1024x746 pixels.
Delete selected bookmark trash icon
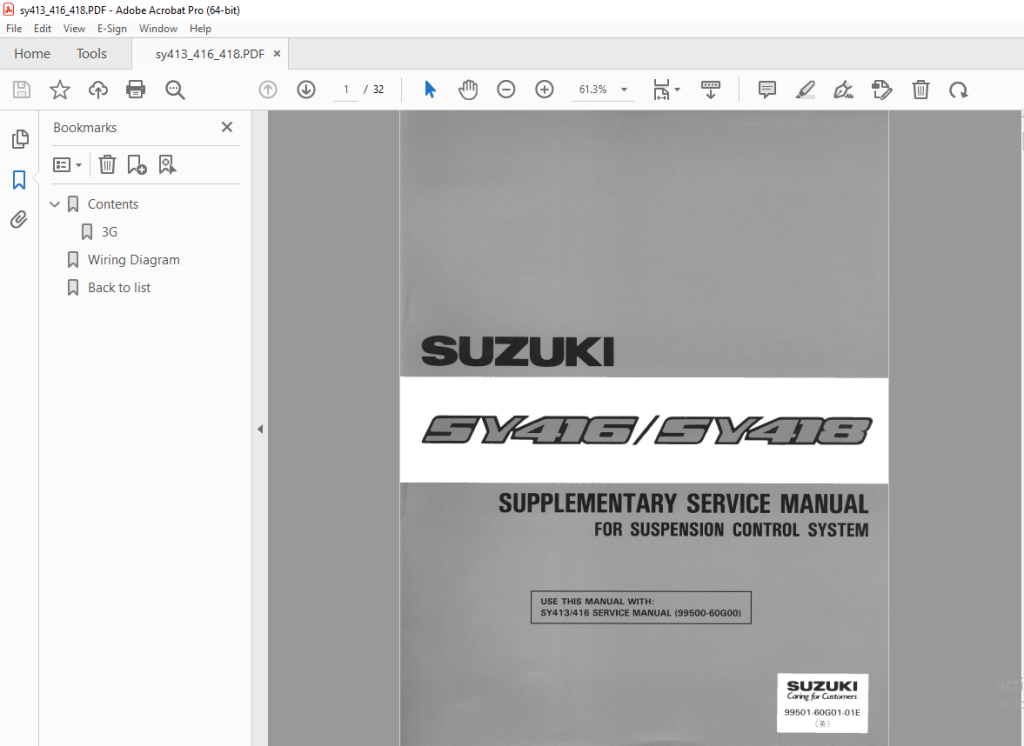107,165
